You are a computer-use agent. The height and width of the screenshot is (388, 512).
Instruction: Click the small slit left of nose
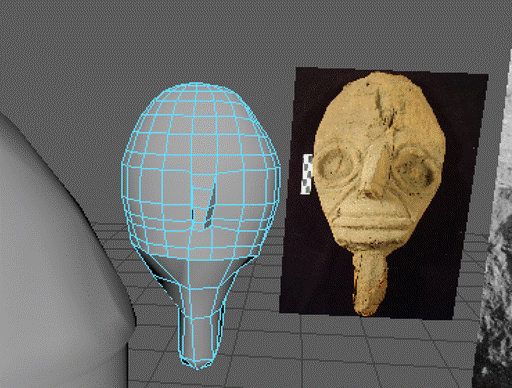click(194, 213)
